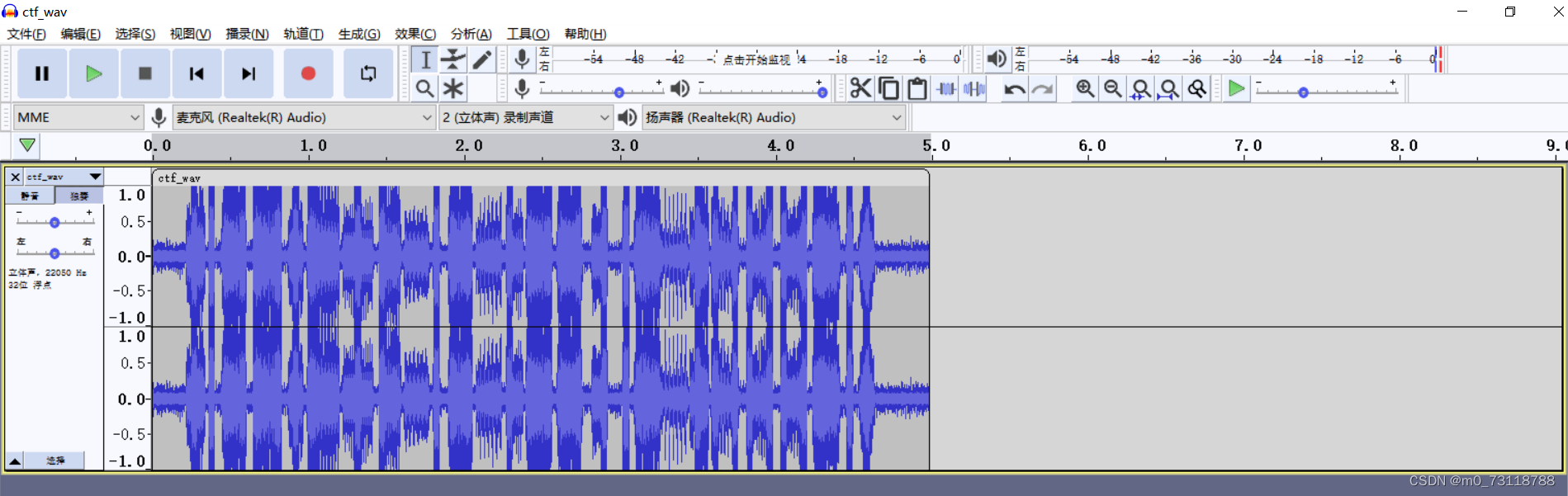
Task: Silence the selected audio
Action: 974,88
